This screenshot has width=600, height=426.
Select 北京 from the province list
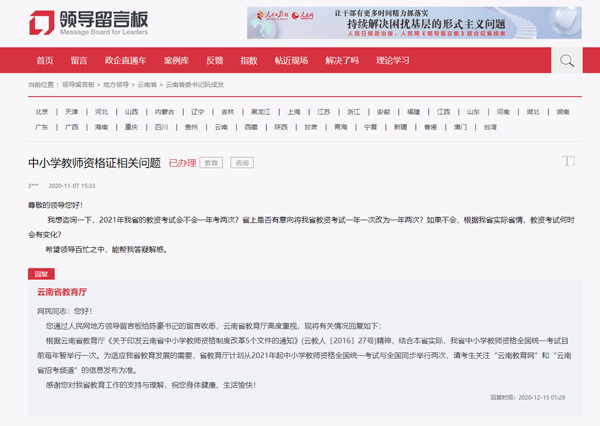(42, 112)
